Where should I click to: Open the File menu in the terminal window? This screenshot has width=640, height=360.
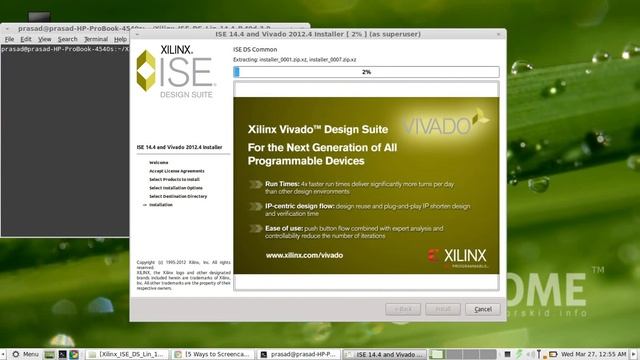pyautogui.click(x=9, y=39)
